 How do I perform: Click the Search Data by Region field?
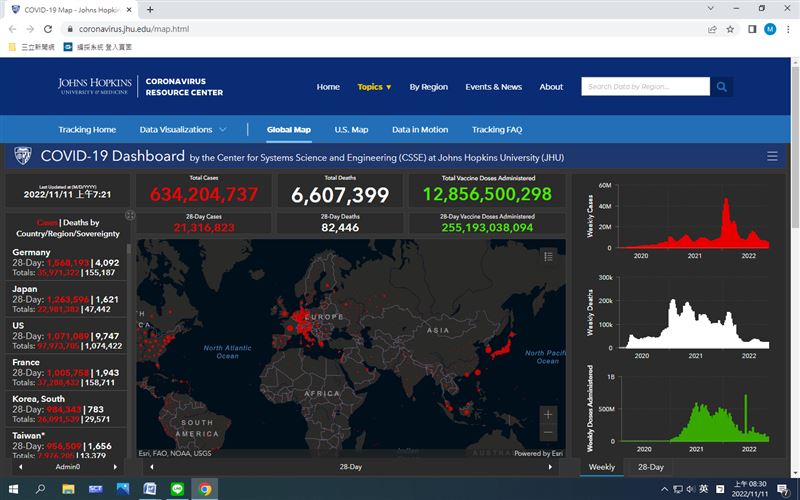pos(645,87)
